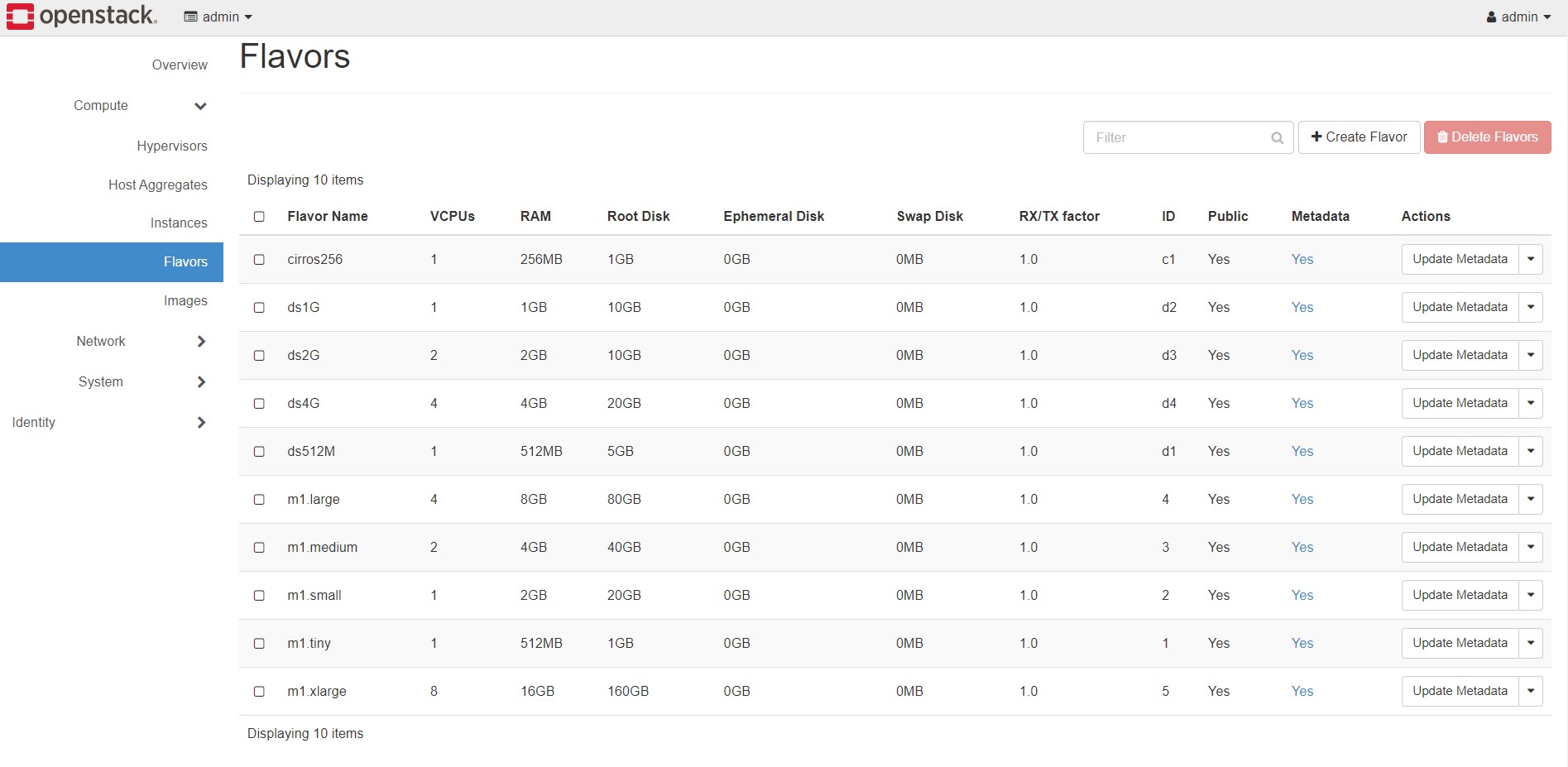Click the search magnifier icon in Filter
The image size is (1568, 767).
click(x=1277, y=138)
